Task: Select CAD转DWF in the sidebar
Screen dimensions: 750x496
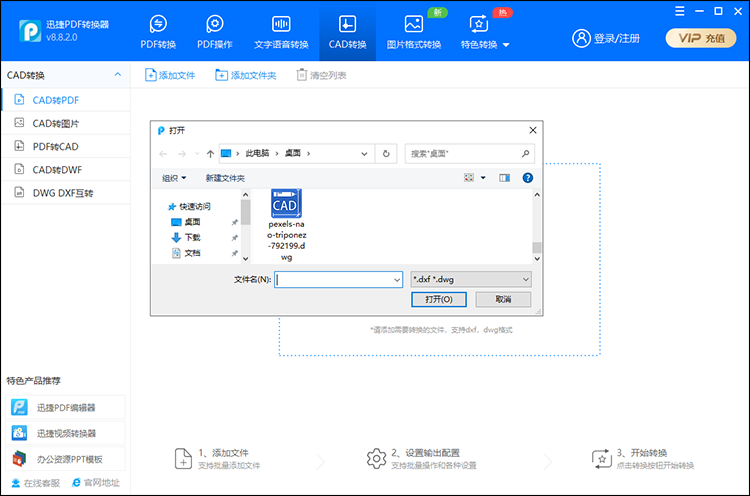Action: point(66,170)
